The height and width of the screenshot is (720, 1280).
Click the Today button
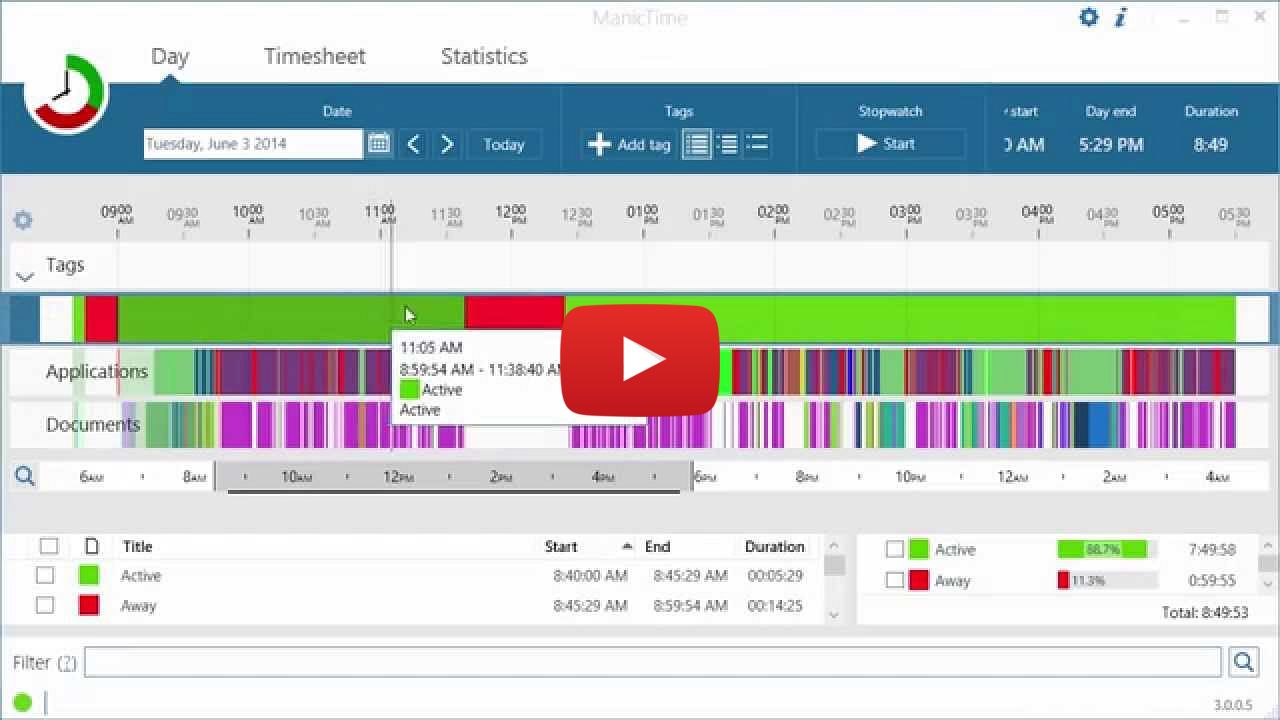(x=504, y=144)
